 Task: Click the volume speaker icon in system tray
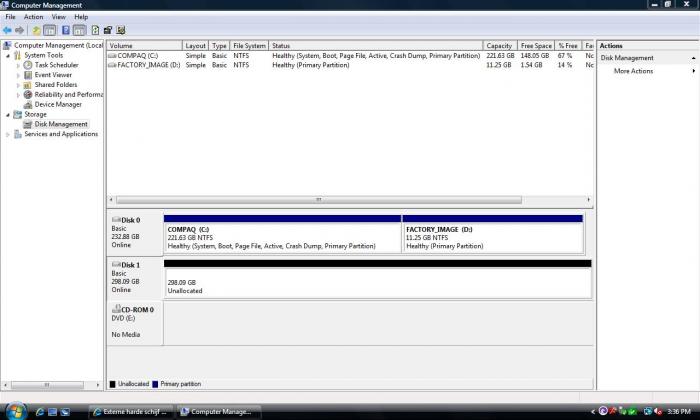pyautogui.click(x=658, y=411)
